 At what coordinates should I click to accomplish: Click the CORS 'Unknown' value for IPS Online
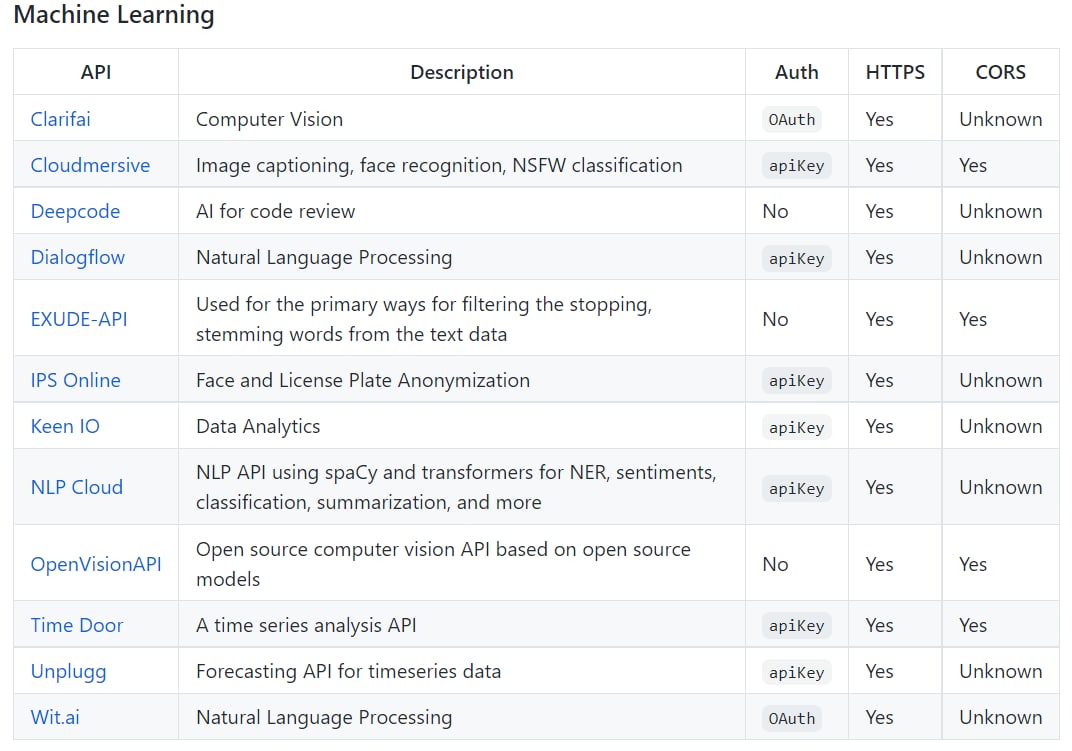tap(1001, 380)
